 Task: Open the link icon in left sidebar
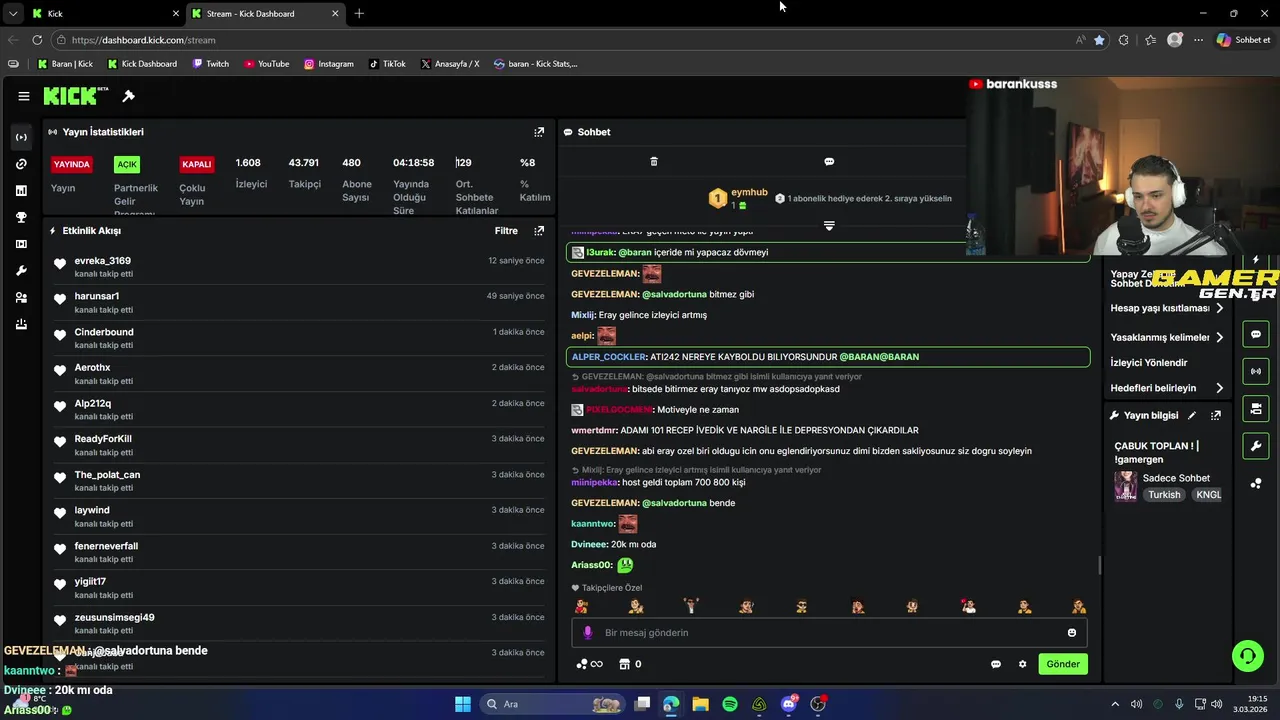pos(21,164)
